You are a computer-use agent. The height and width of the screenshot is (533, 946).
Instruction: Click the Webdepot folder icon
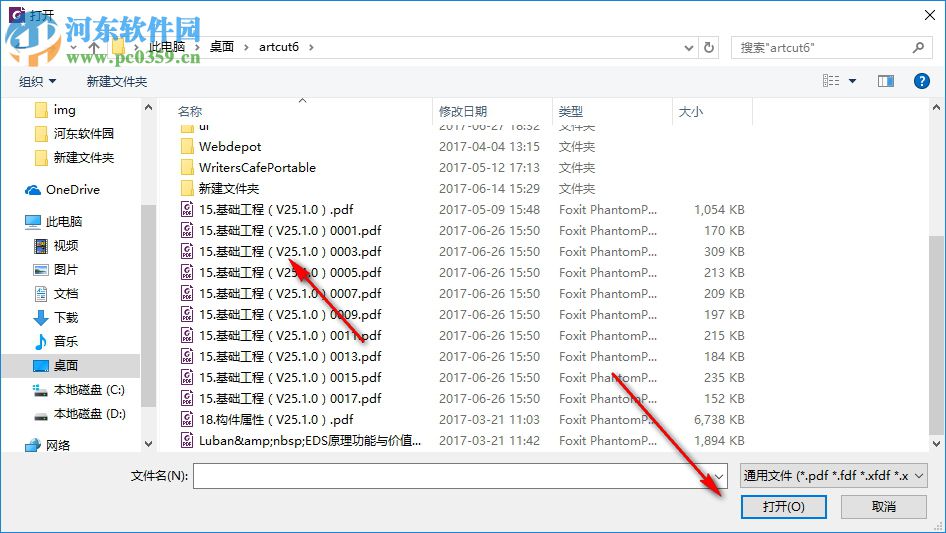click(188, 147)
